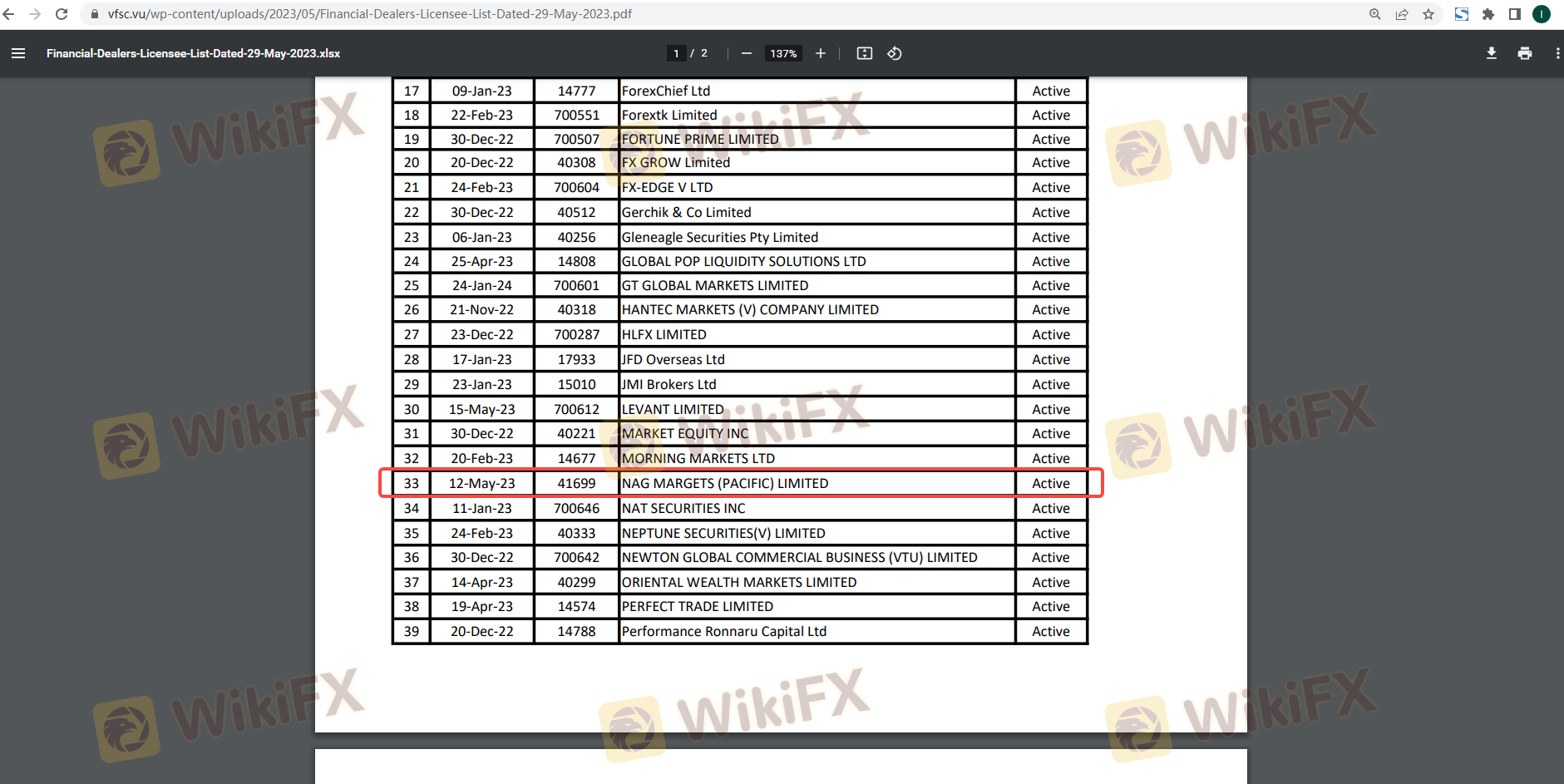Select the date 12-May-23

coord(482,483)
